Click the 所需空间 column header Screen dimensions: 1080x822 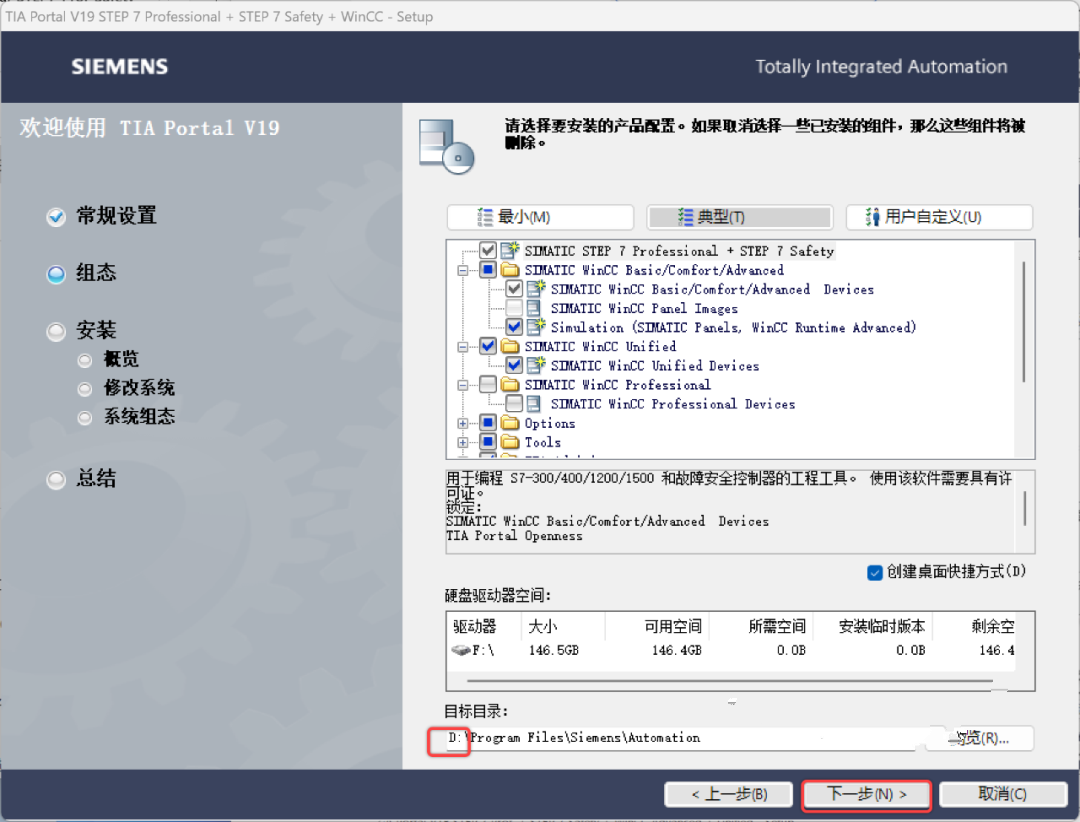[x=761, y=626]
